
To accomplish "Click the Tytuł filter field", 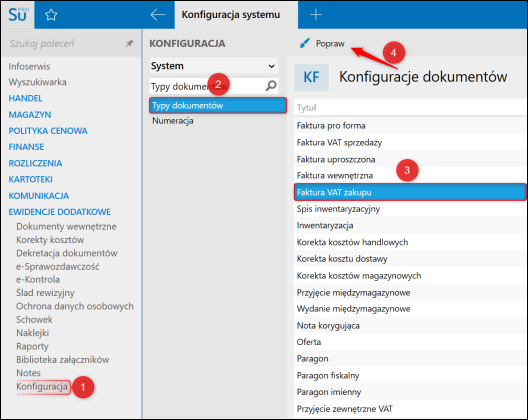I will [410, 108].
